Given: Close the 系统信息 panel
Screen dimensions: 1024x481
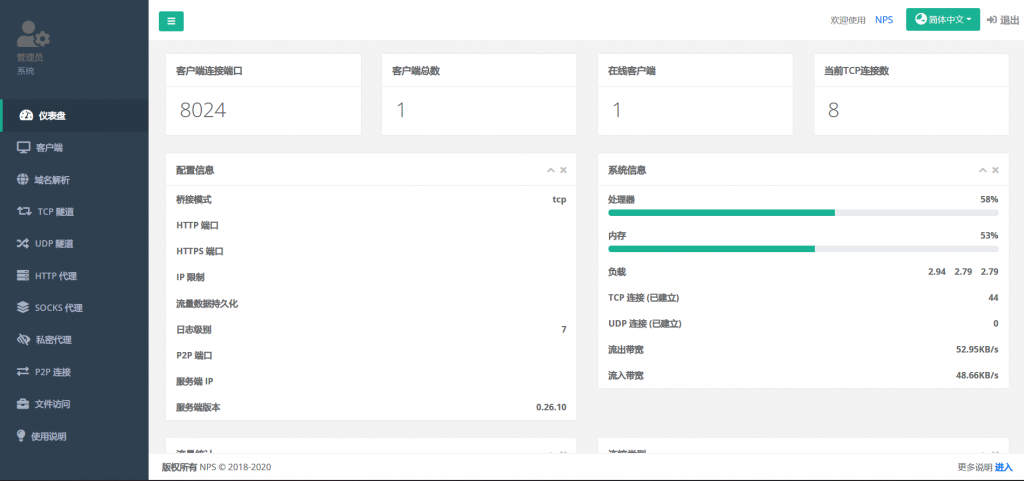Looking at the screenshot, I should (995, 170).
